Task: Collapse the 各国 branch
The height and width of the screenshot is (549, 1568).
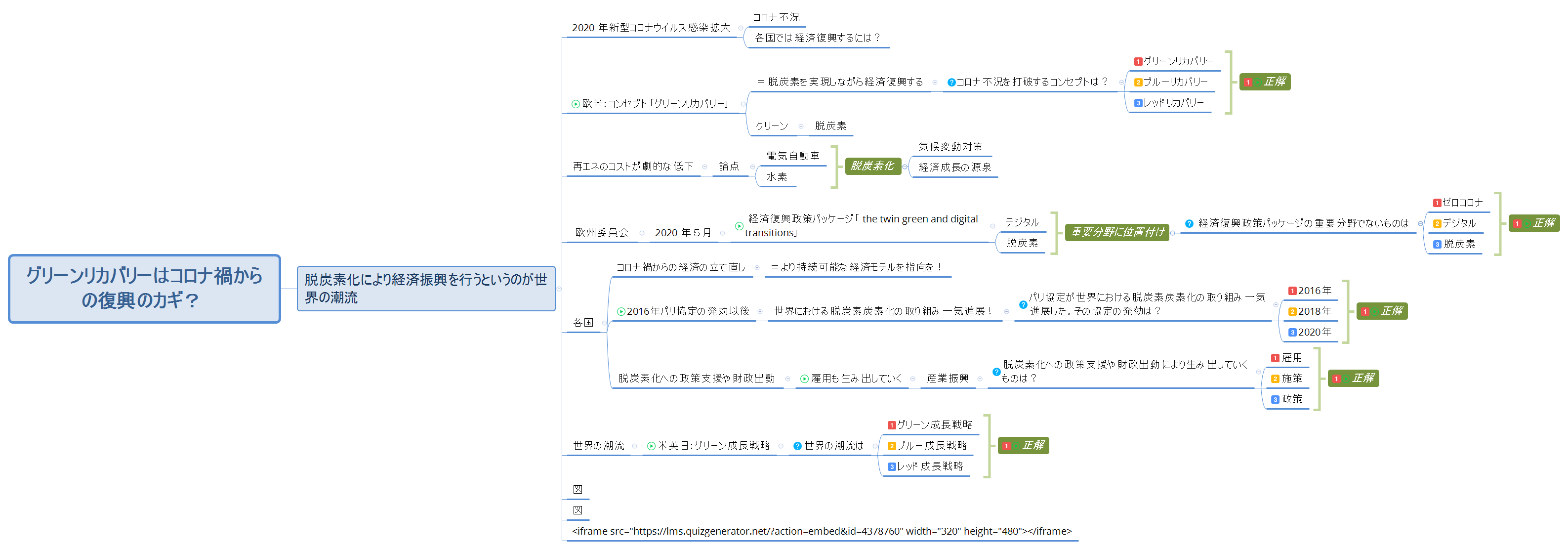Action: pyautogui.click(x=604, y=323)
